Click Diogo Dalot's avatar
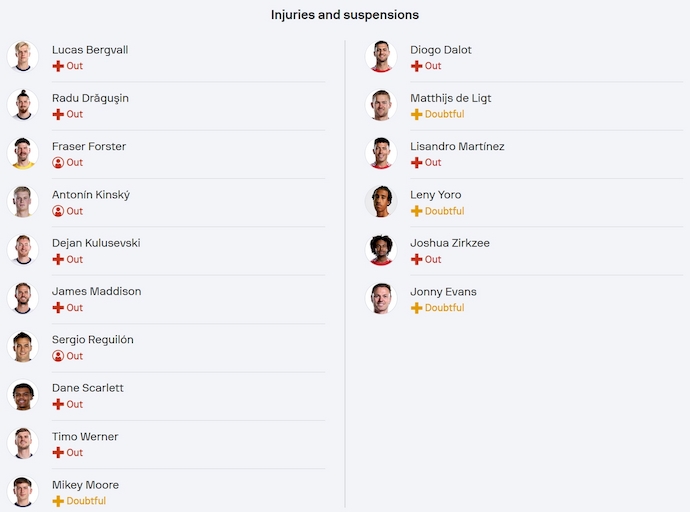The height and width of the screenshot is (512, 690). tap(380, 57)
